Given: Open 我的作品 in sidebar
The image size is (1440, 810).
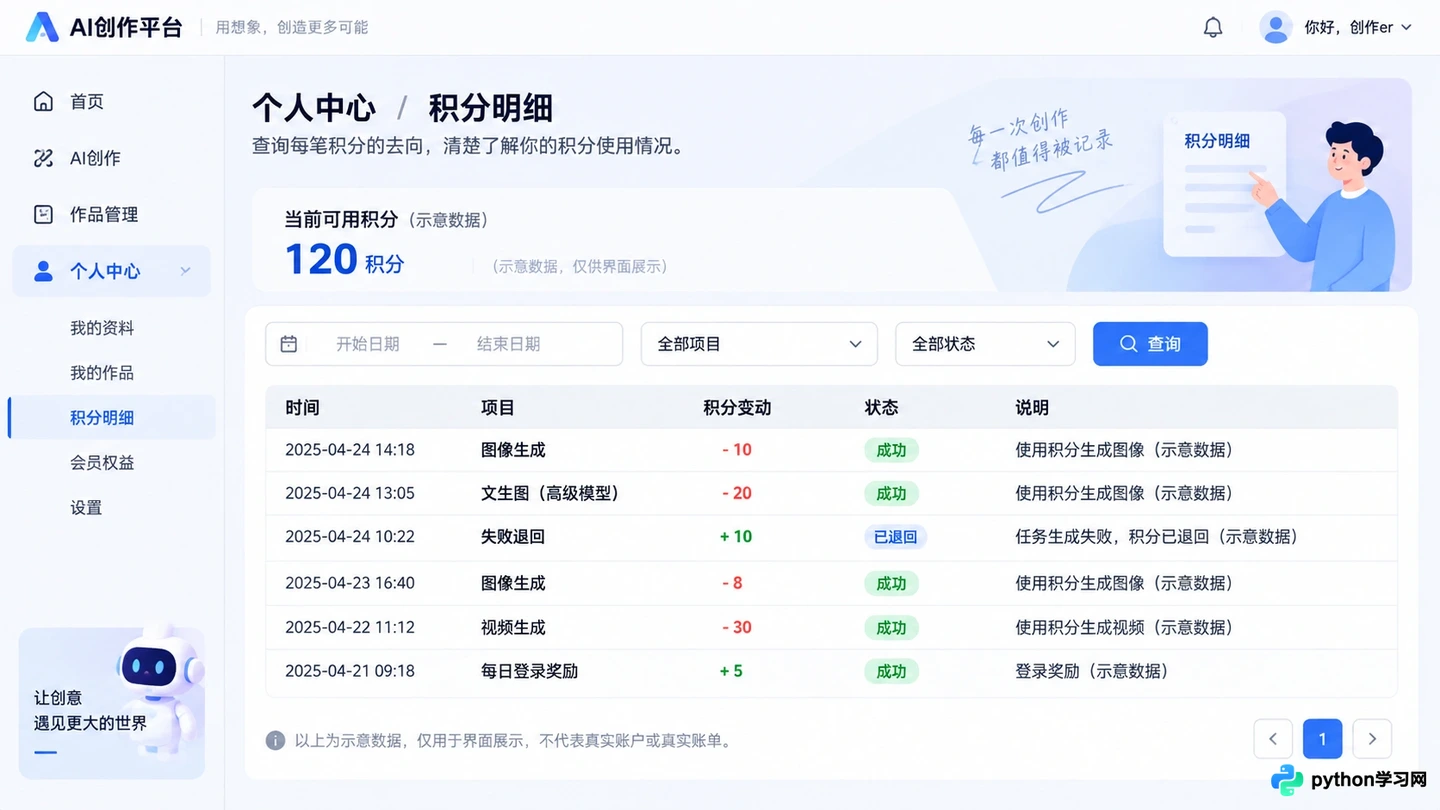Looking at the screenshot, I should [x=102, y=373].
